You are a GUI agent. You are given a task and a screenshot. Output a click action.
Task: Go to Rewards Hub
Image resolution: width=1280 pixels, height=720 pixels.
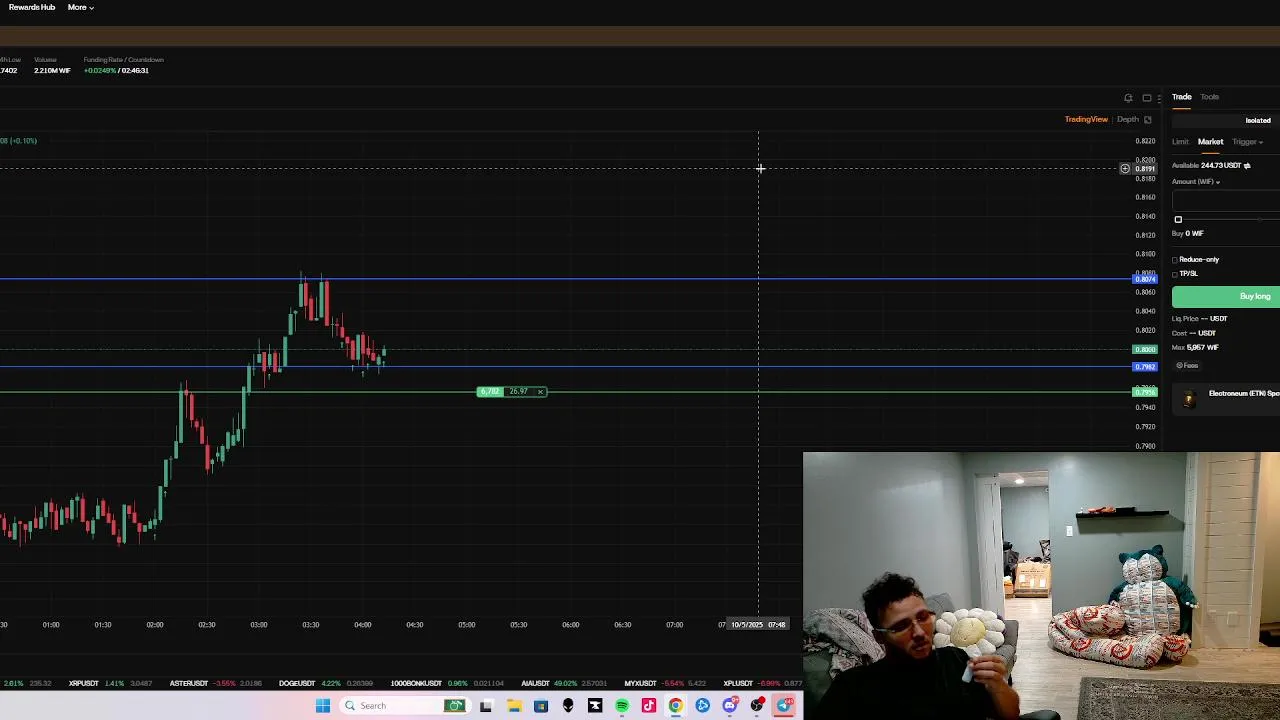point(32,7)
